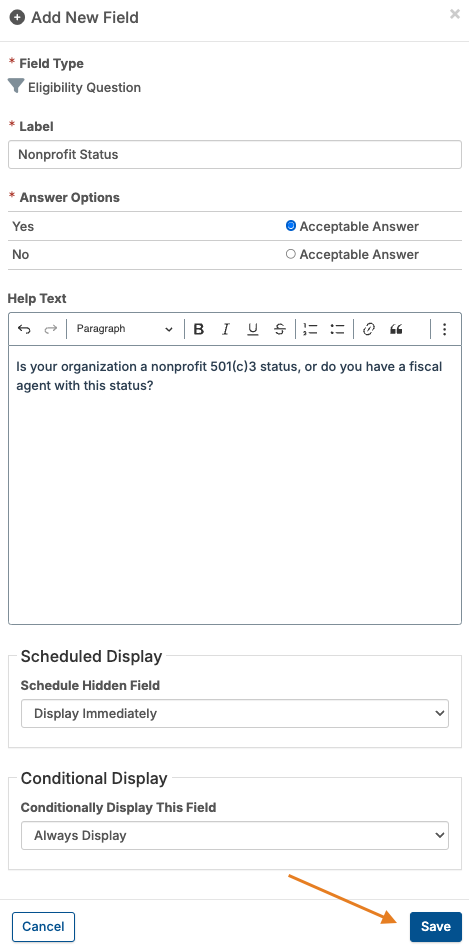Insert a block quote
This screenshot has height=948, width=469.
pos(396,329)
